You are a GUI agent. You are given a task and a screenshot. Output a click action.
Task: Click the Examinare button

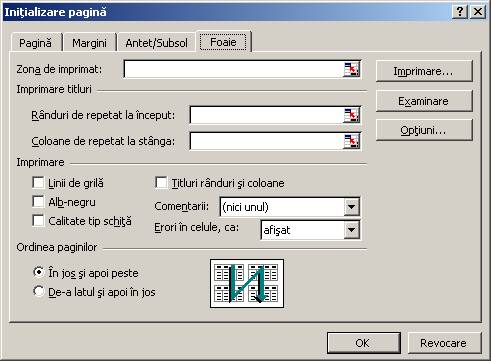click(x=424, y=101)
